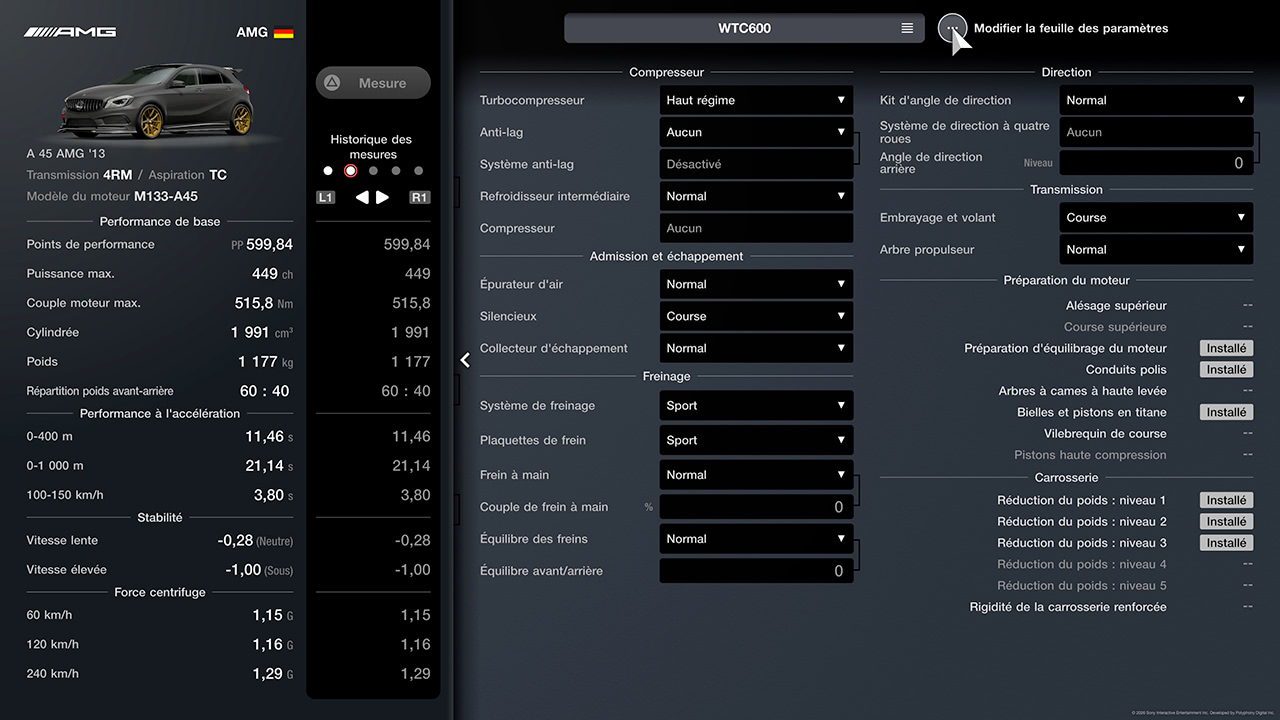Click the Angle de direction arrière value
This screenshot has height=720, width=1280.
pyautogui.click(x=1156, y=163)
